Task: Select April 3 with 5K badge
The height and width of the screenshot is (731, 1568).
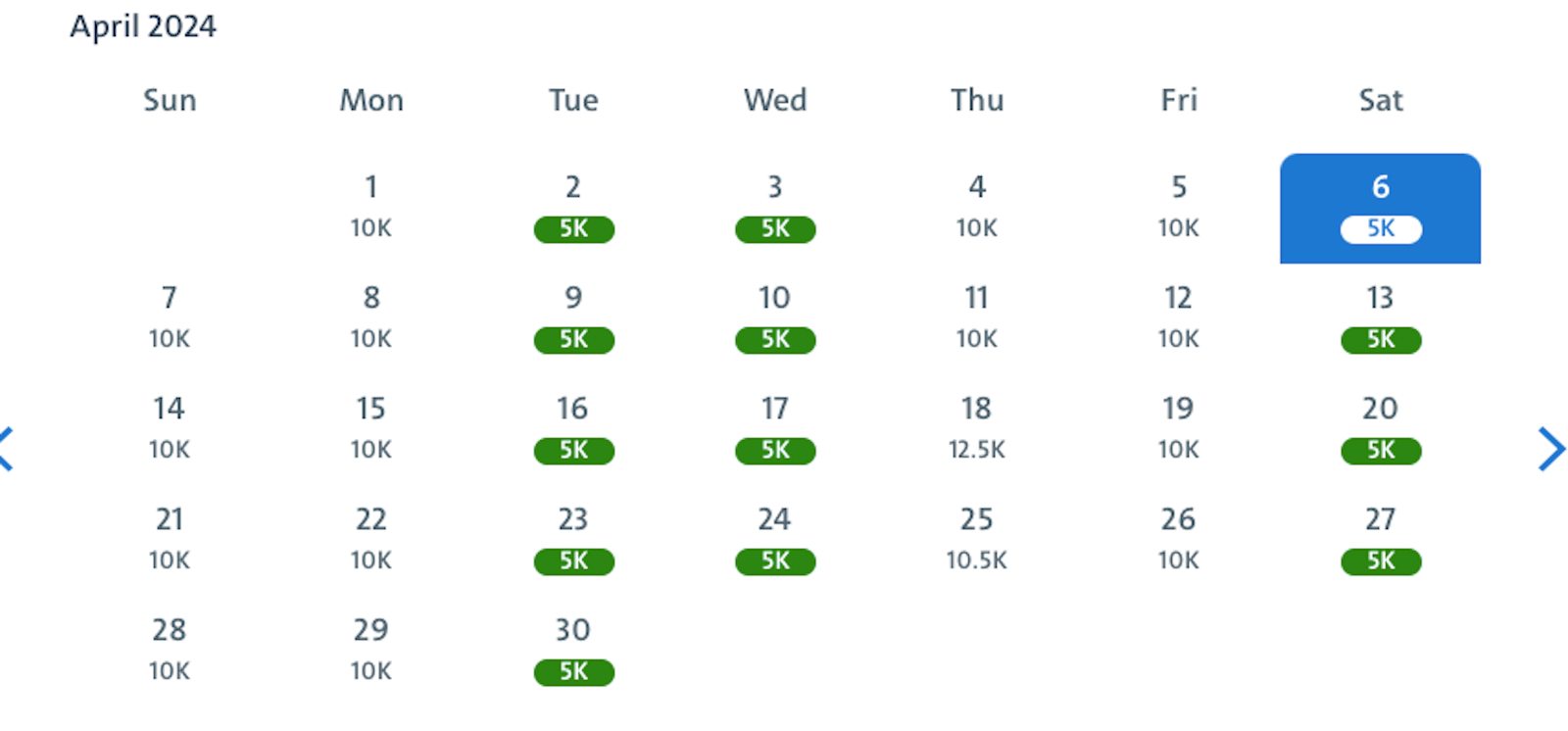Action: coord(775,208)
